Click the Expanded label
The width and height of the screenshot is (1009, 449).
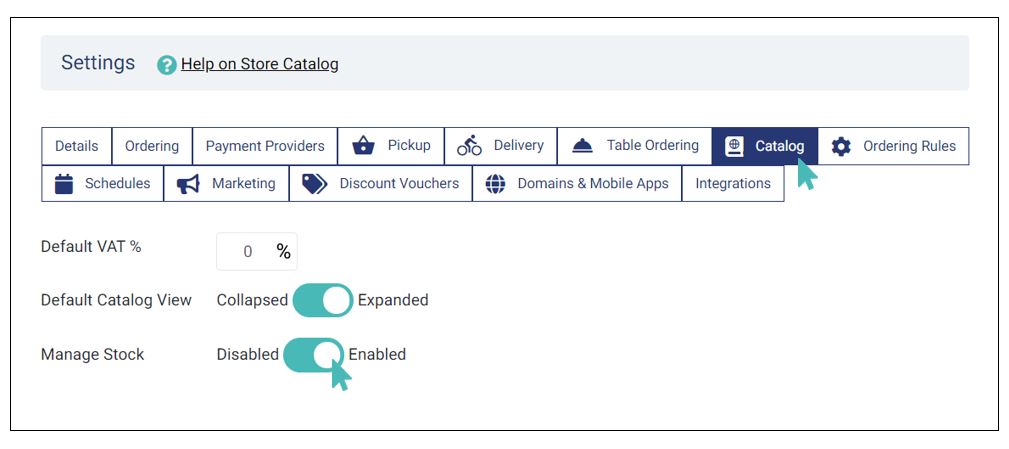pos(393,300)
